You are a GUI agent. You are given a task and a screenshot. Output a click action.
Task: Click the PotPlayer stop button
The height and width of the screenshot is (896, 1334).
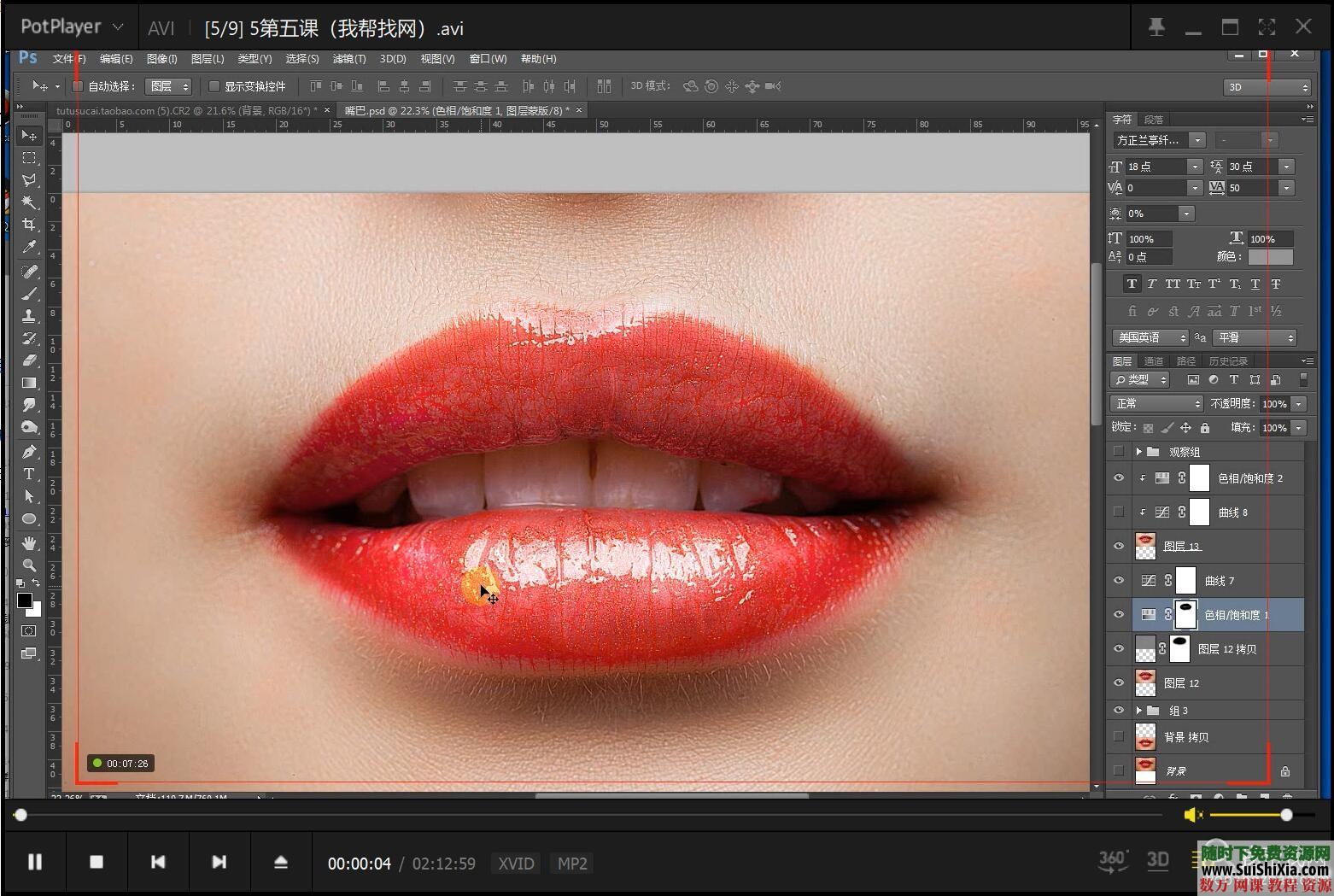click(97, 863)
